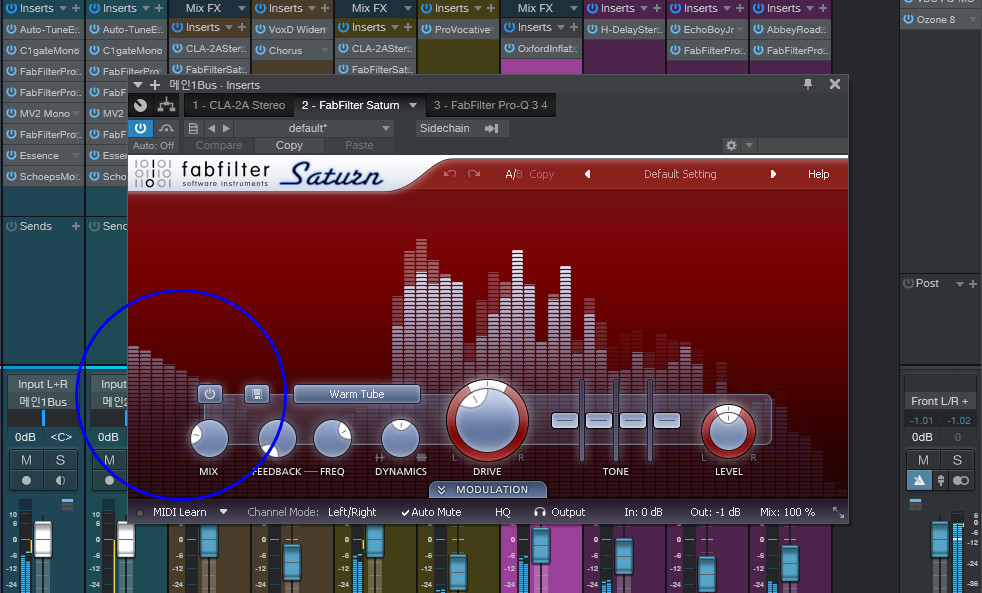Toggle HQ mode in Saturn footer
Image resolution: width=982 pixels, height=593 pixels.
click(x=503, y=512)
